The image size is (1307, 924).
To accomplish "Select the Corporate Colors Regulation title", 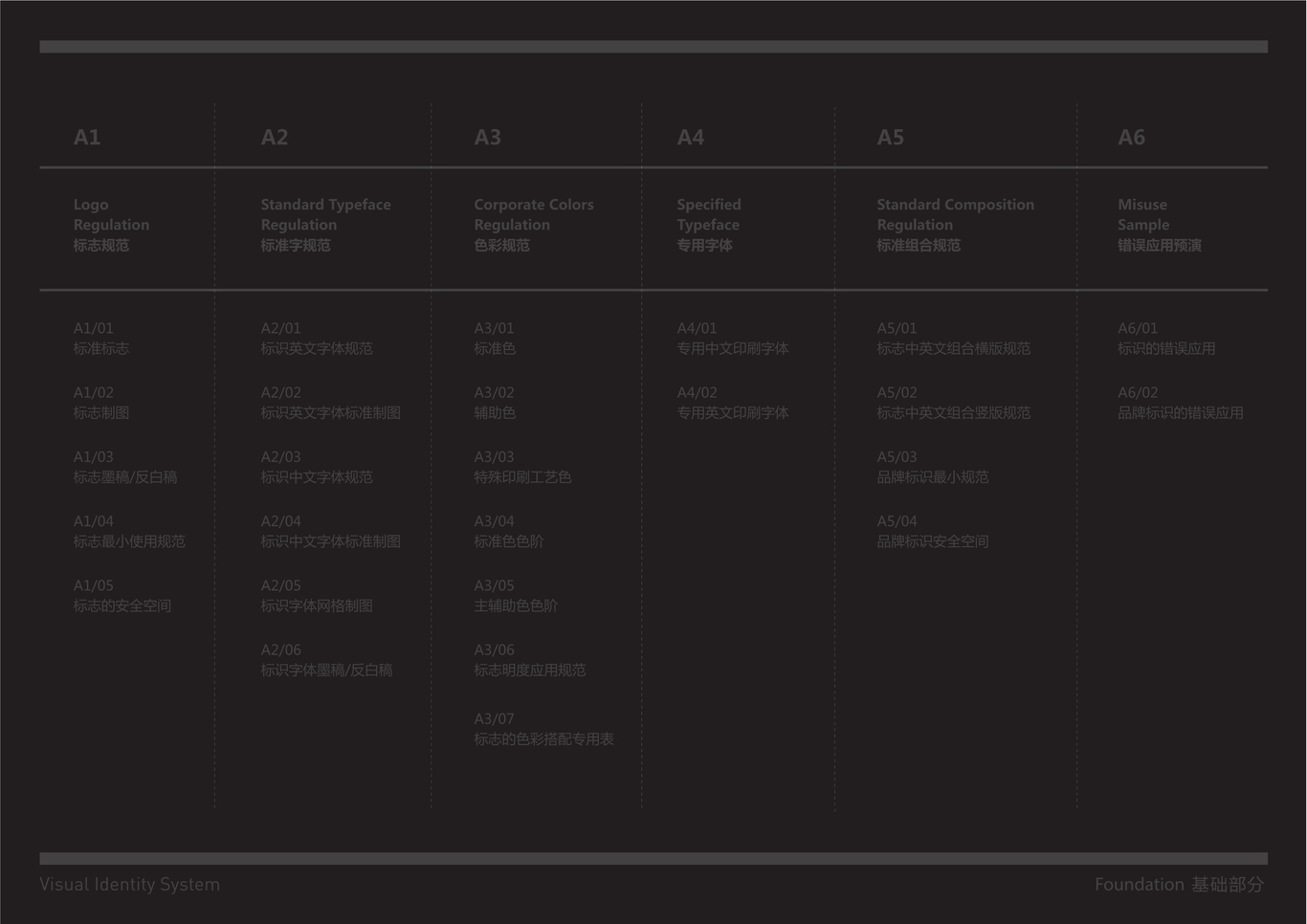I will 534,225.
